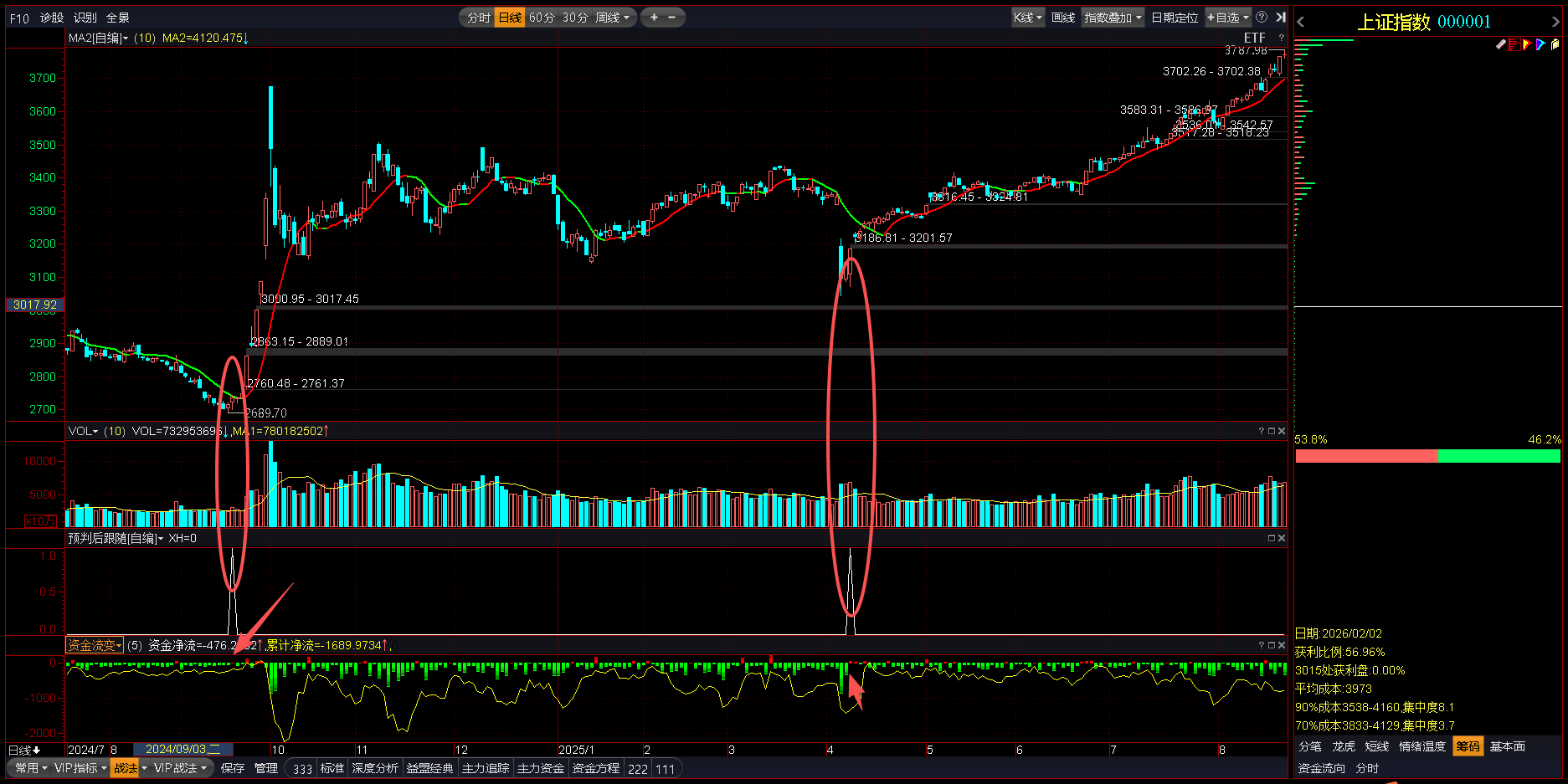Click the zoom-out minus button in chart toolbar
1568x784 pixels.
671,18
